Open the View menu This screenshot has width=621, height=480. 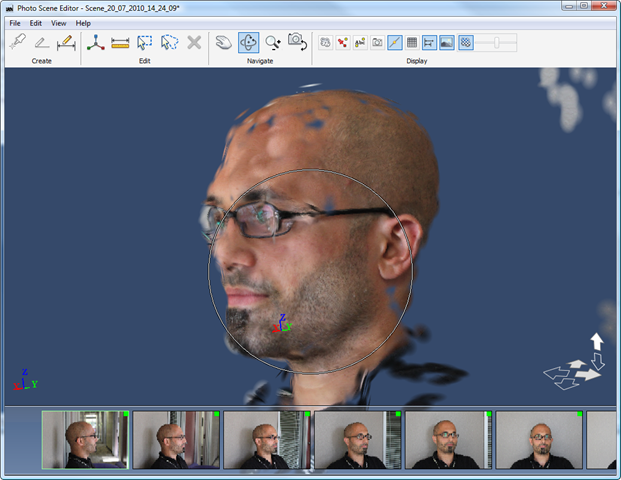tap(59, 23)
